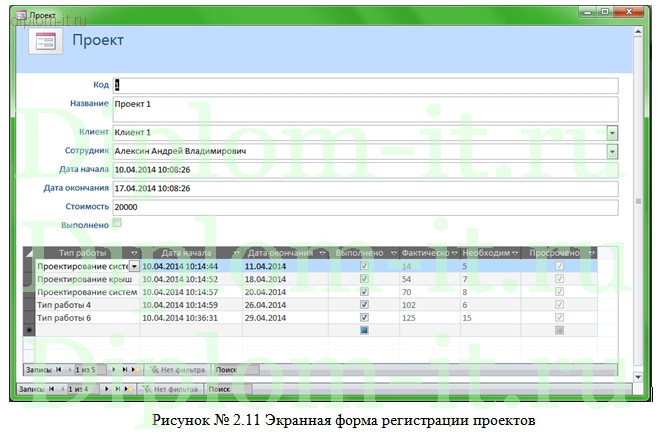Select cell Тип работы 4
Viewport: 662px width, 439px height.
click(x=87, y=305)
